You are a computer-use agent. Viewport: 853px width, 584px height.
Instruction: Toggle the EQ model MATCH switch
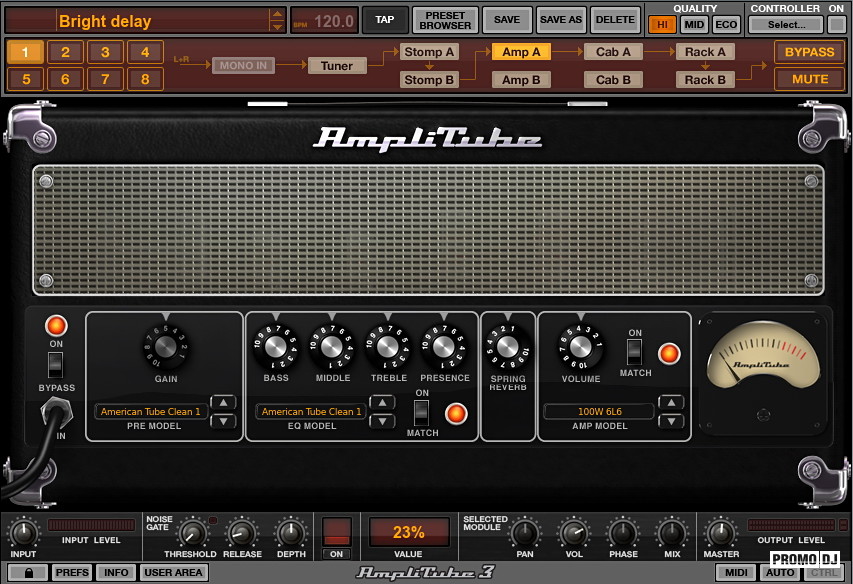coord(422,411)
